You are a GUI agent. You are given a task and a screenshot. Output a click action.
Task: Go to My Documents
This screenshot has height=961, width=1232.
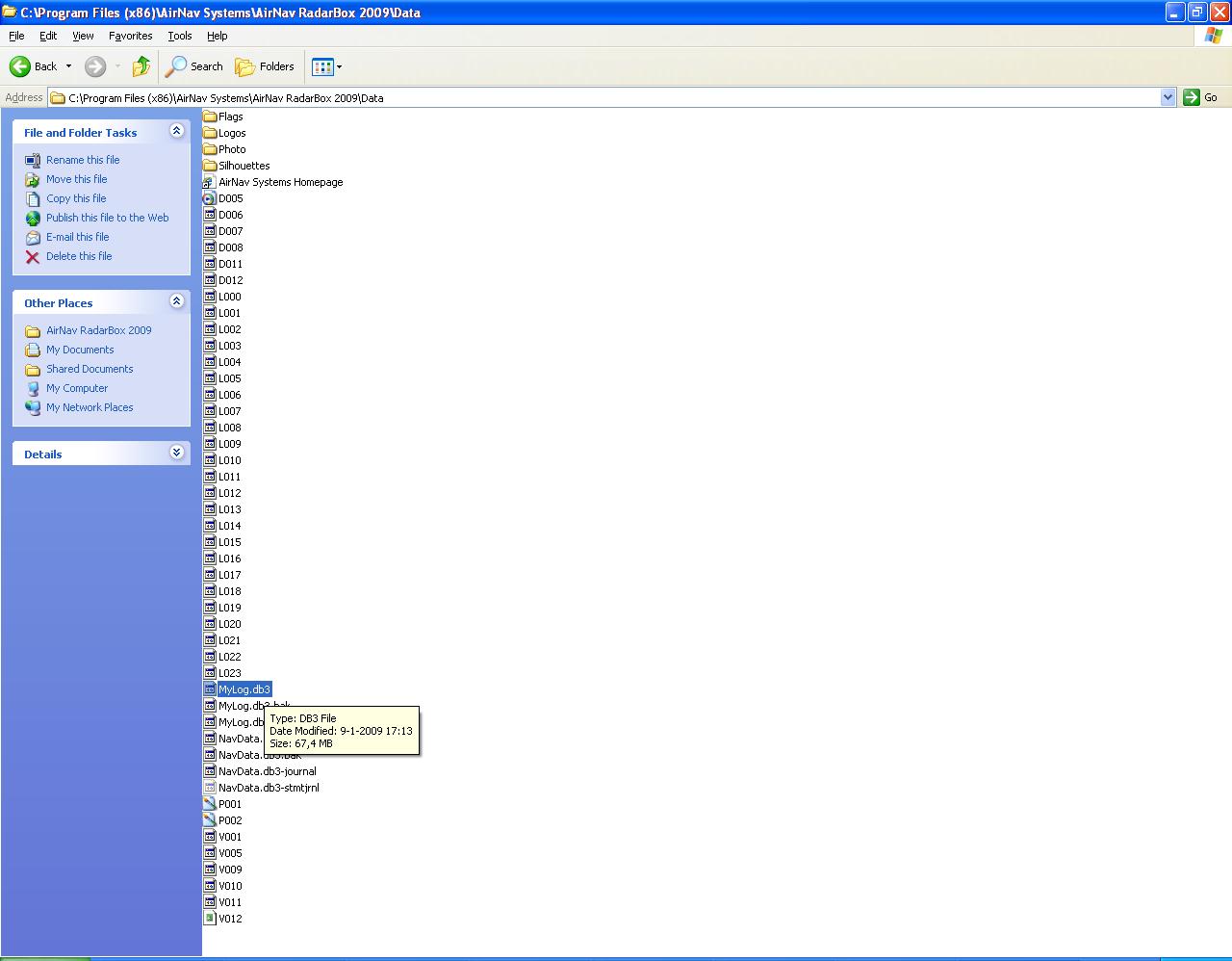80,350
